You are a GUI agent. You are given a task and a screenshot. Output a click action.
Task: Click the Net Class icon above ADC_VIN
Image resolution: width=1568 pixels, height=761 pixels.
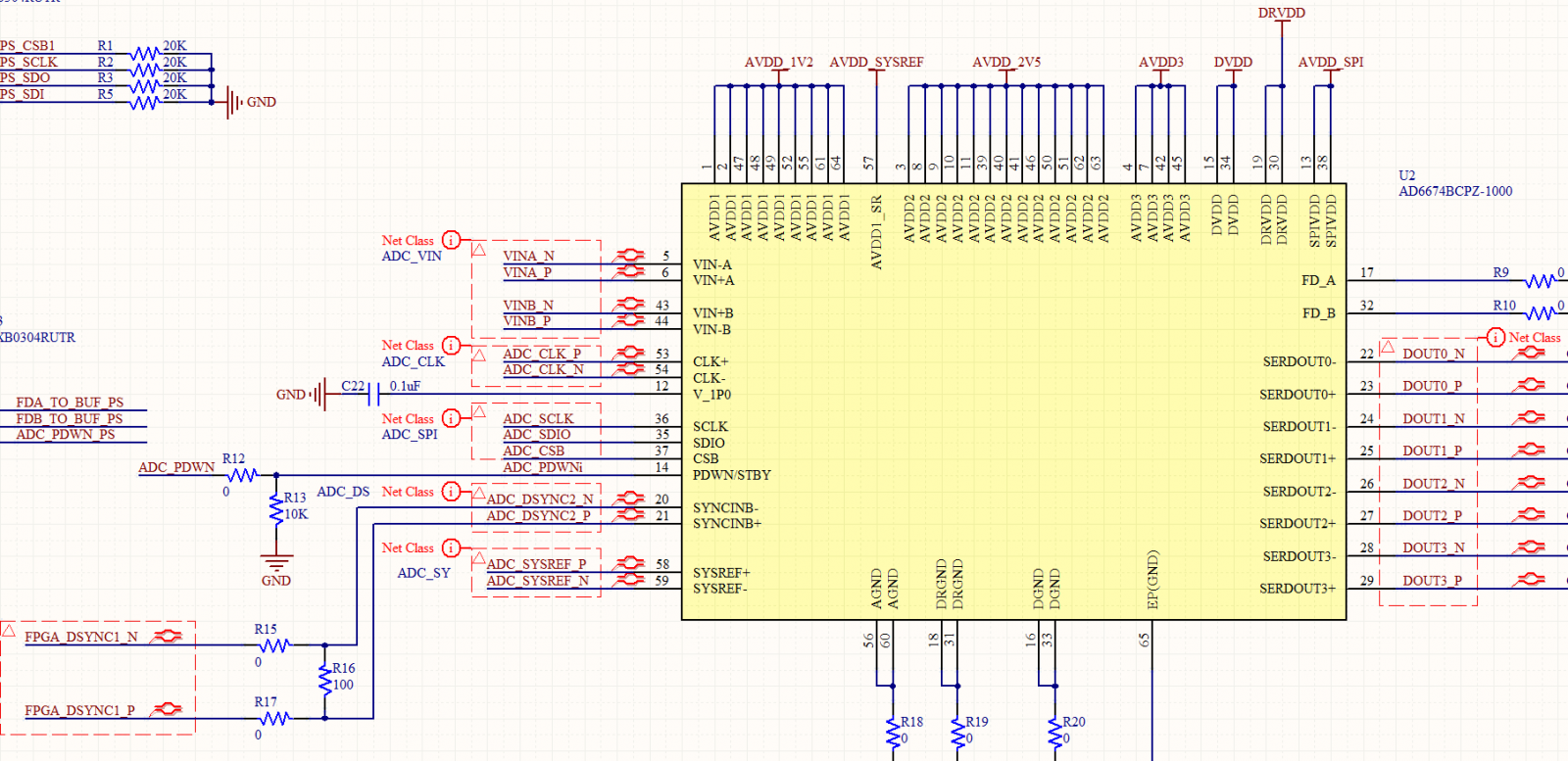point(451,240)
